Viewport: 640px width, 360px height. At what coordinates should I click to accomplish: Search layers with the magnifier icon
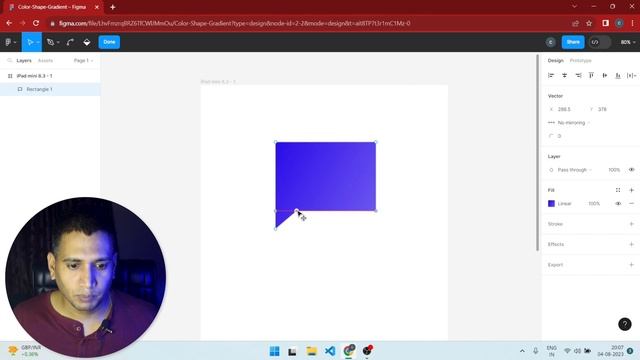(9, 60)
